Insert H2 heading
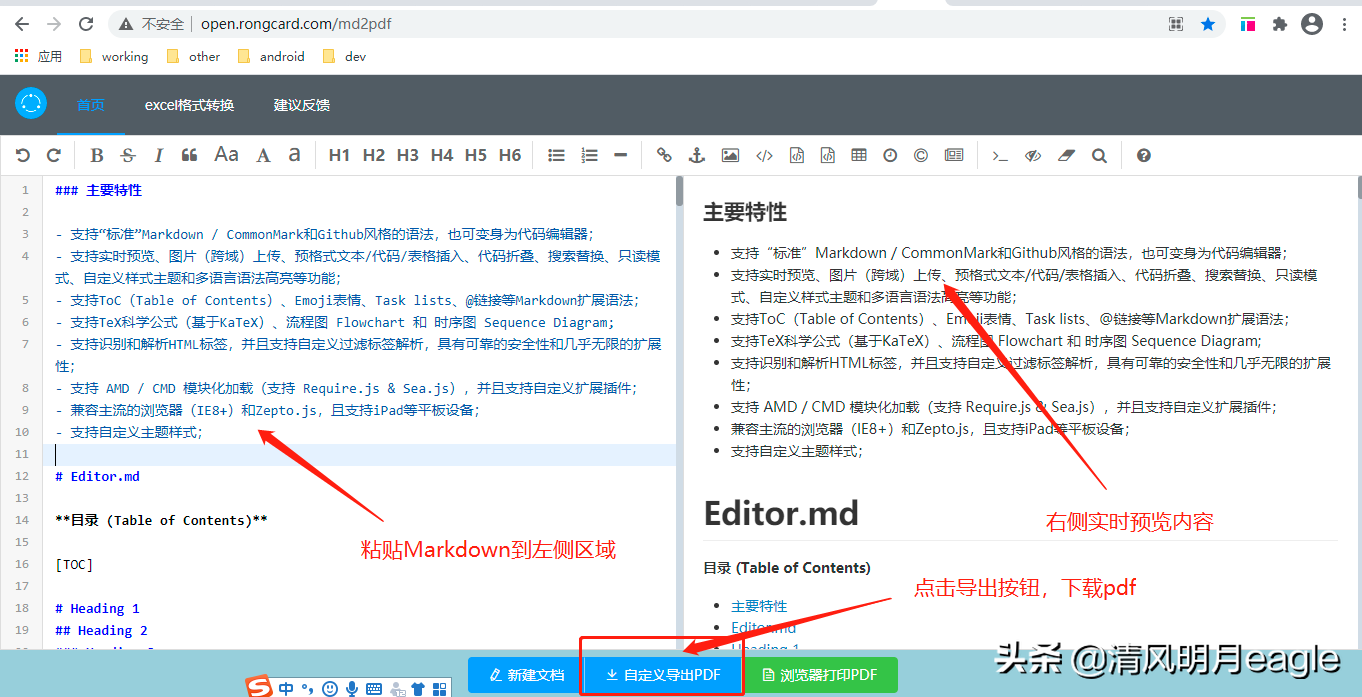Image resolution: width=1362 pixels, height=697 pixels. (x=374, y=155)
